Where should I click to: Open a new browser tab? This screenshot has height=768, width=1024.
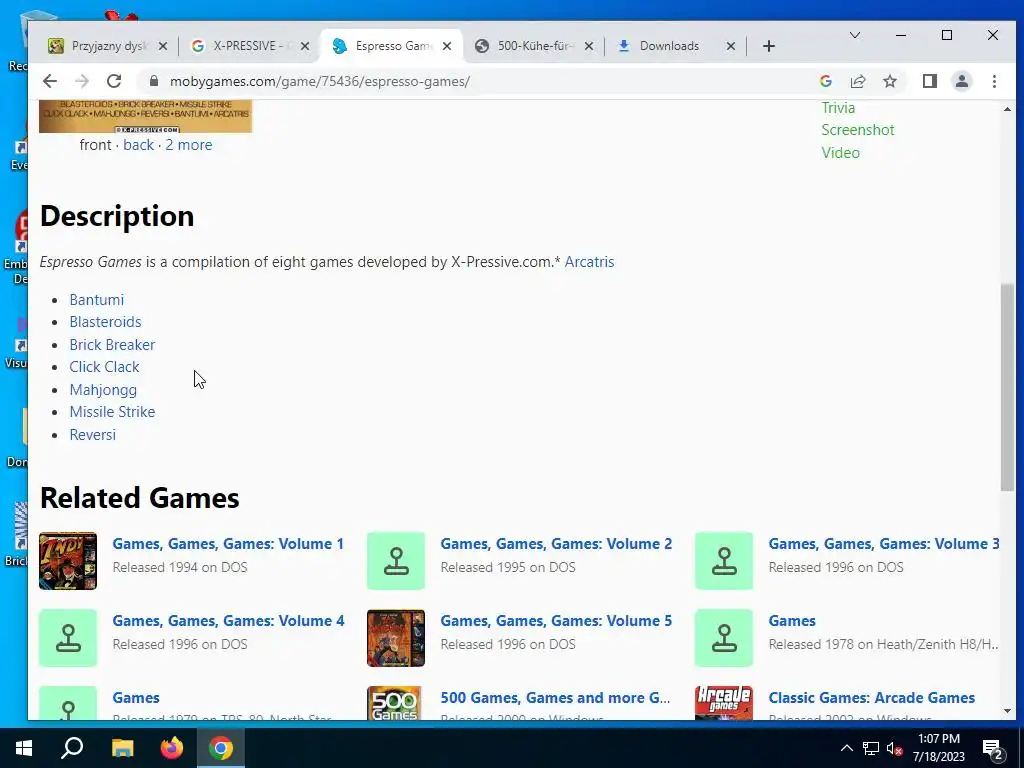coord(769,46)
